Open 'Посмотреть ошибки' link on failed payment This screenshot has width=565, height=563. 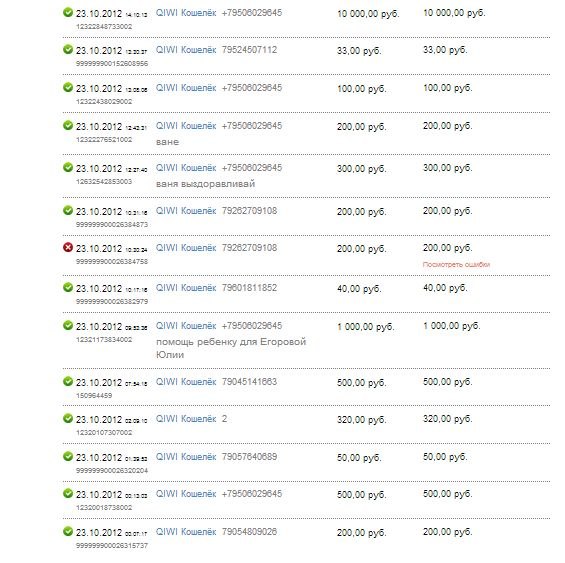click(x=456, y=265)
